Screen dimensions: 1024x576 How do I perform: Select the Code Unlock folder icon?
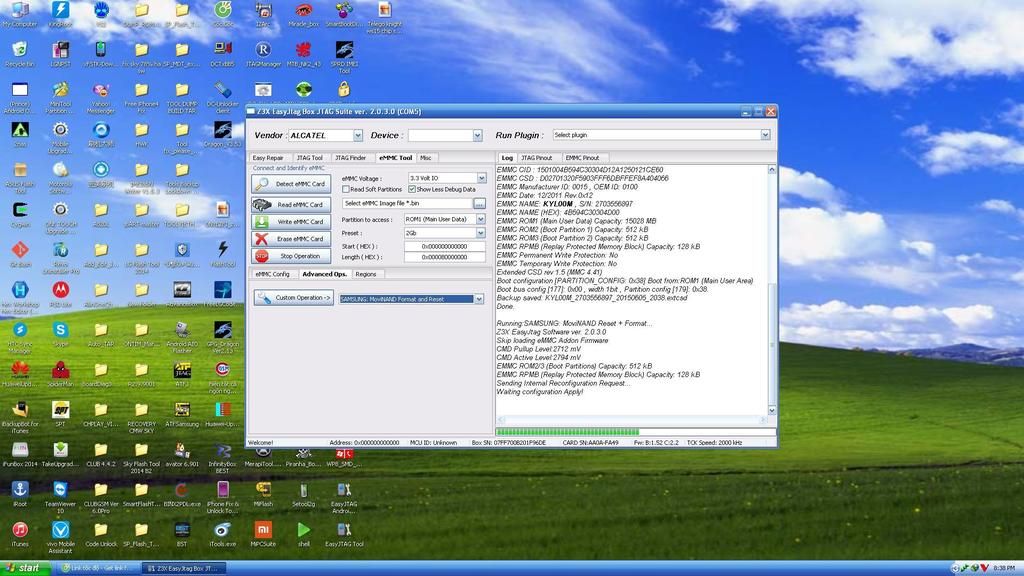(x=101, y=534)
